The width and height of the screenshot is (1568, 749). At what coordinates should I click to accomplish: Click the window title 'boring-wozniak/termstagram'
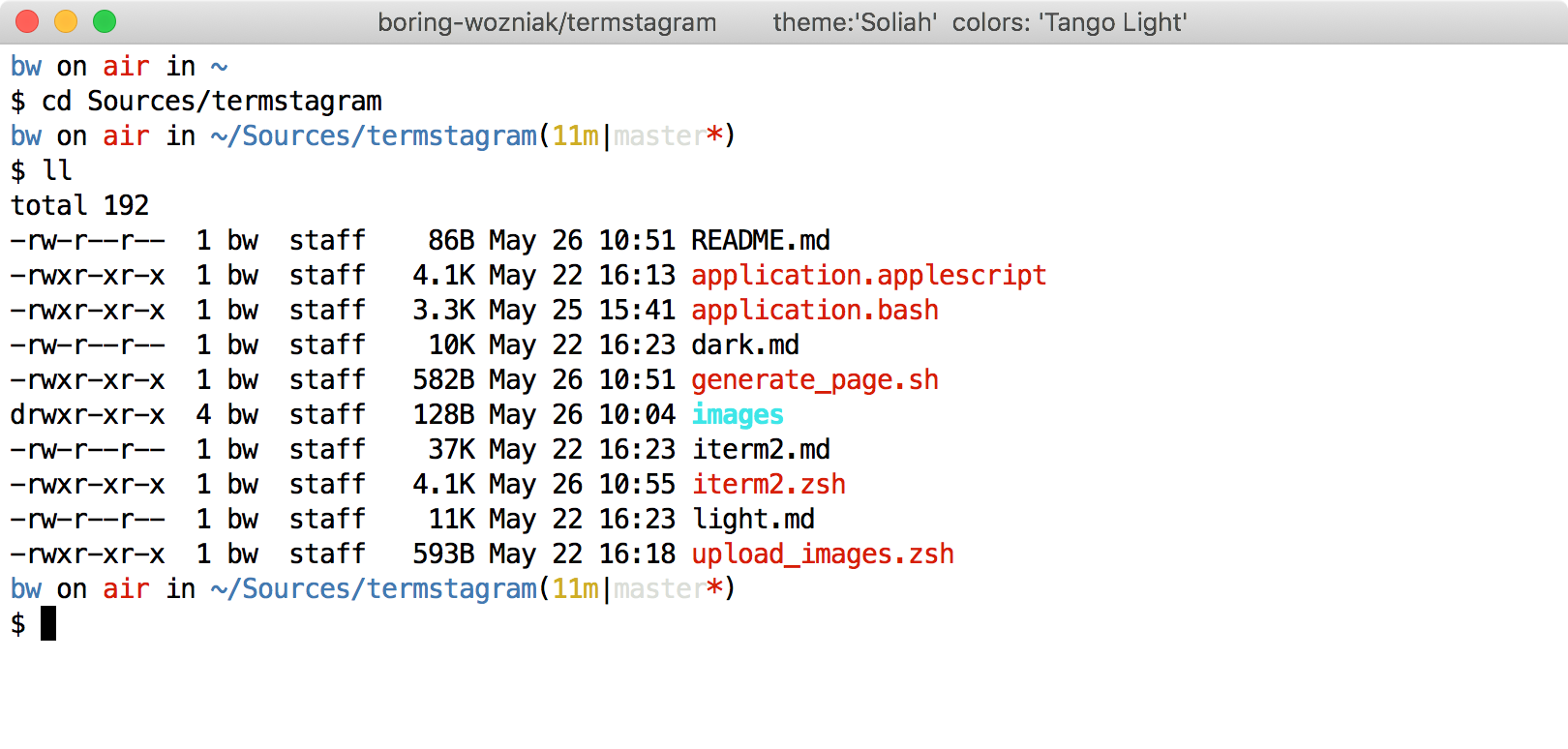coord(547,22)
